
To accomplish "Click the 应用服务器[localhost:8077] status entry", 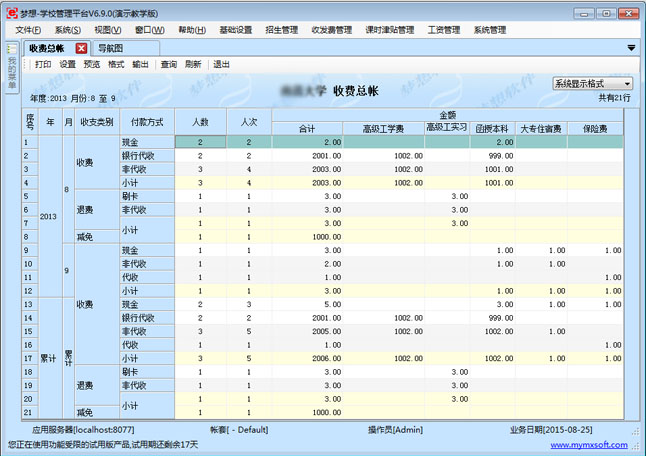I will pyautogui.click(x=83, y=430).
